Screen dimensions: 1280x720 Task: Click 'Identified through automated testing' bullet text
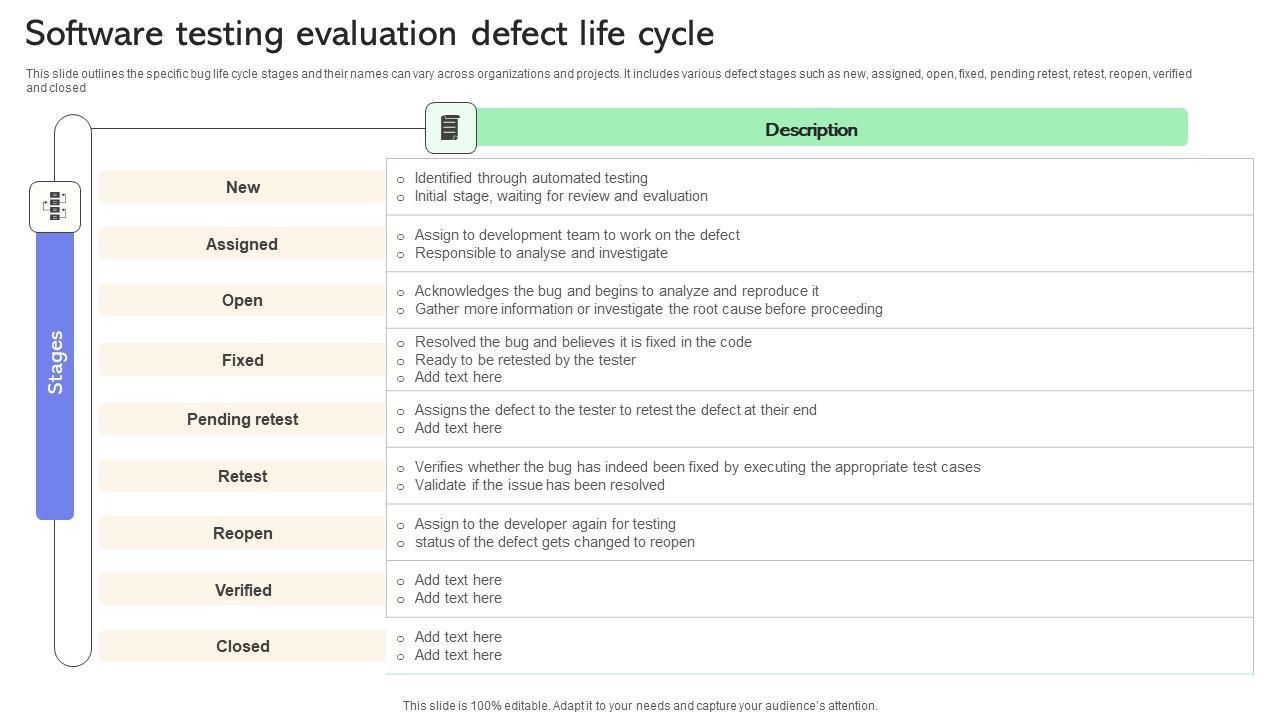tap(531, 178)
